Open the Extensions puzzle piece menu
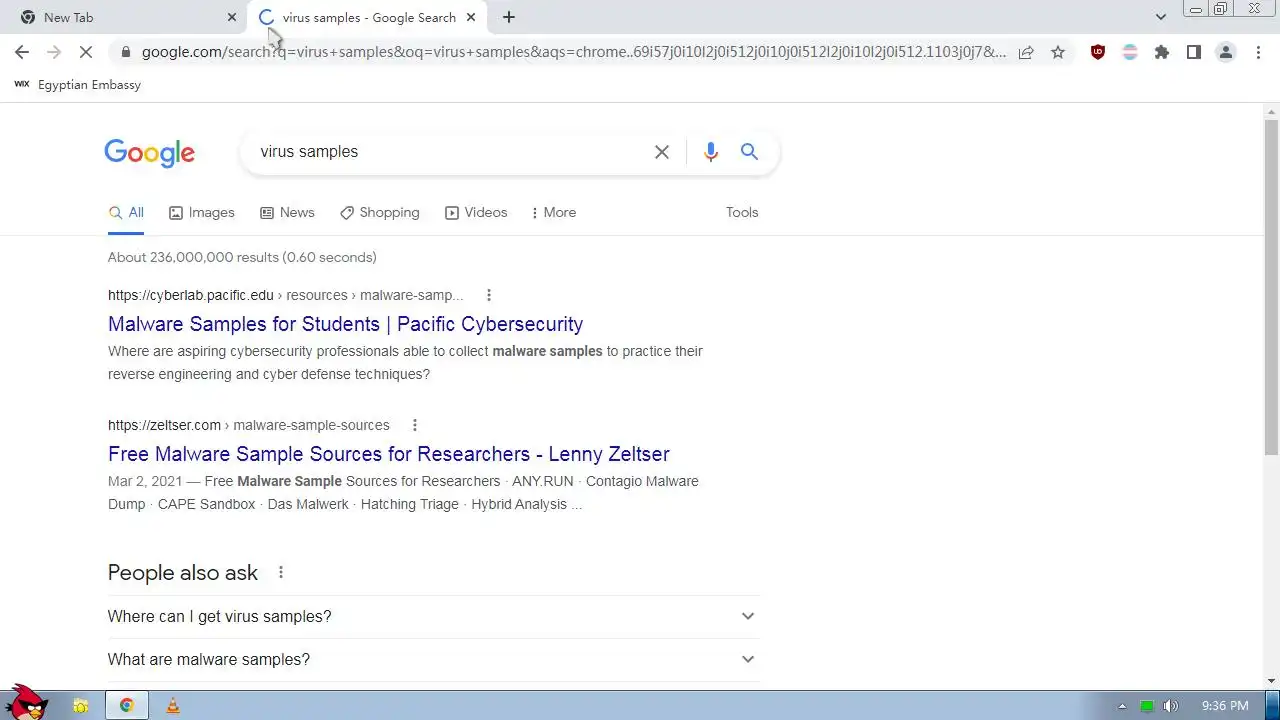Viewport: 1280px width, 720px height. (1162, 52)
